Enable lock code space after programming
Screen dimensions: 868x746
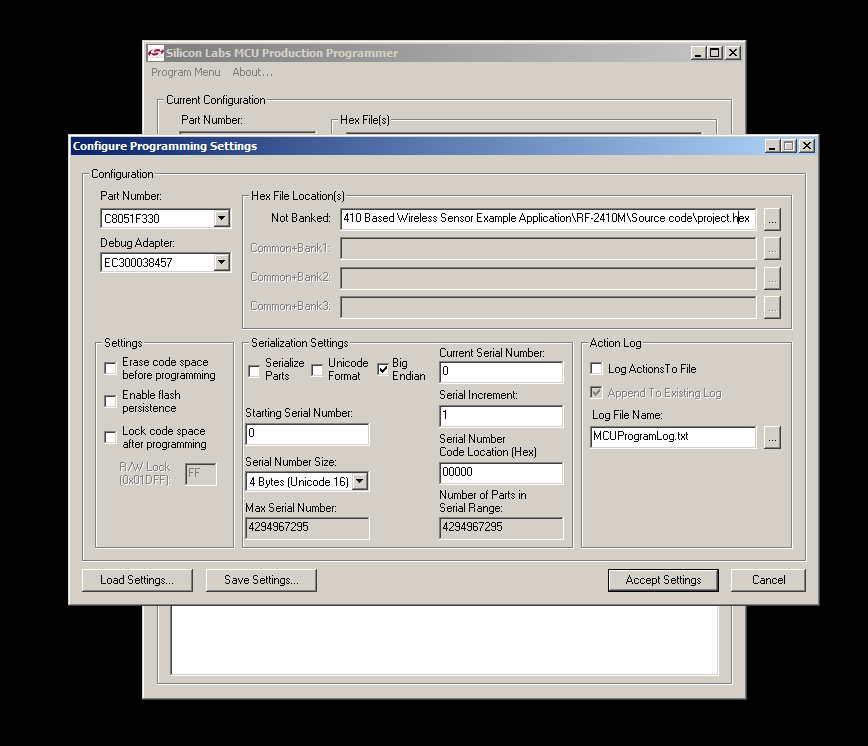(110, 436)
